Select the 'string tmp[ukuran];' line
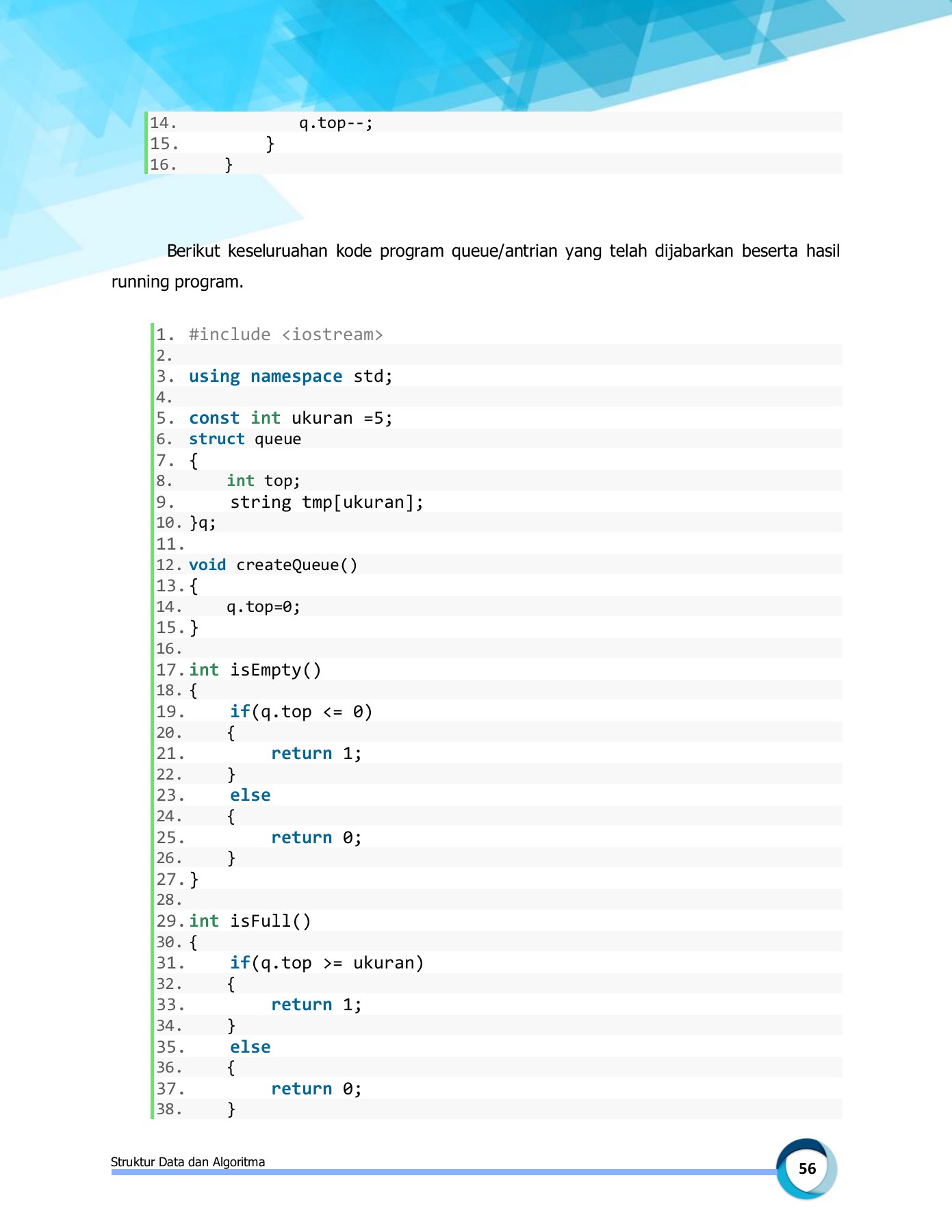Image resolution: width=952 pixels, height=1232 pixels. [326, 502]
